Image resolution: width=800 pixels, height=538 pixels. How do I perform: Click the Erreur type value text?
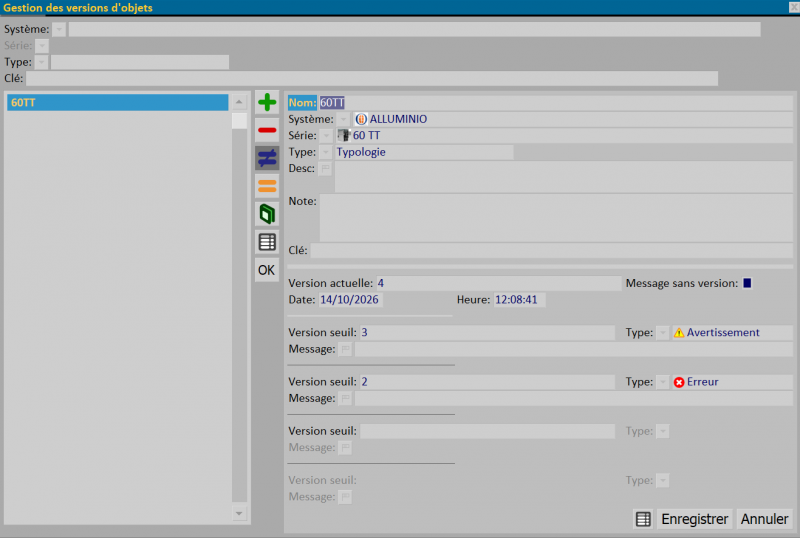(x=703, y=382)
